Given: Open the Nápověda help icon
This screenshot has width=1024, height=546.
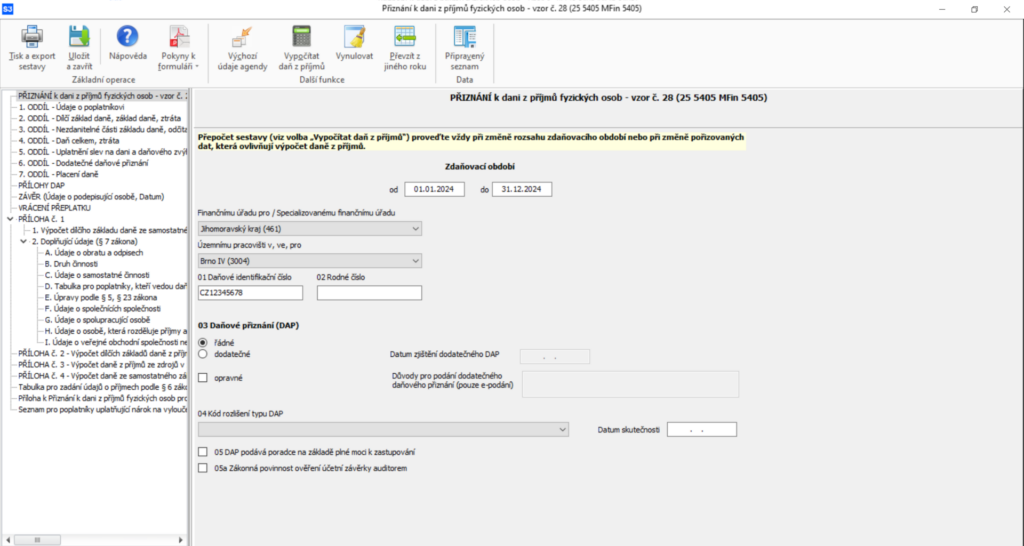Looking at the screenshot, I should 127,39.
